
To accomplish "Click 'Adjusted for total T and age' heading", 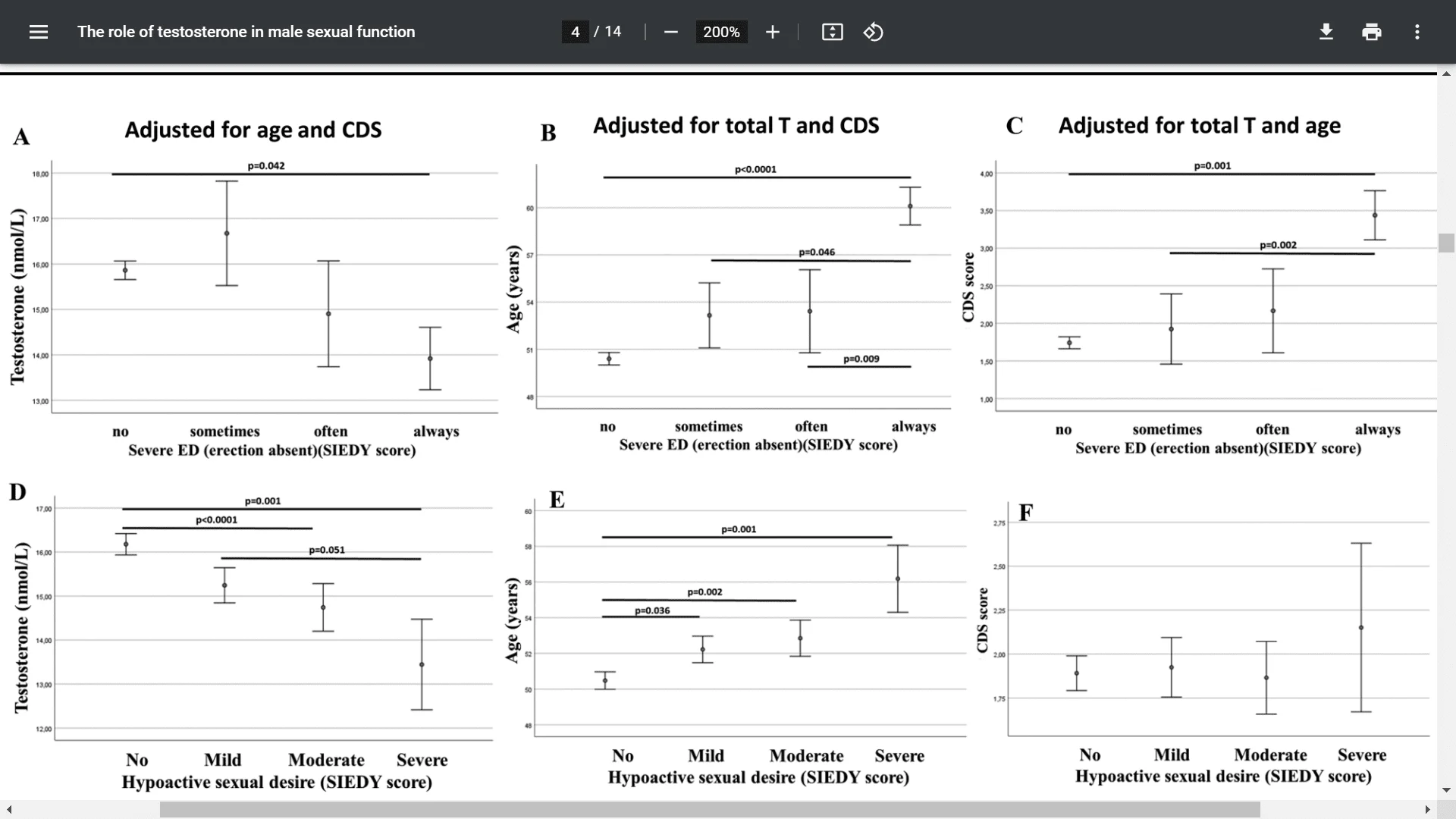I will point(1199,125).
